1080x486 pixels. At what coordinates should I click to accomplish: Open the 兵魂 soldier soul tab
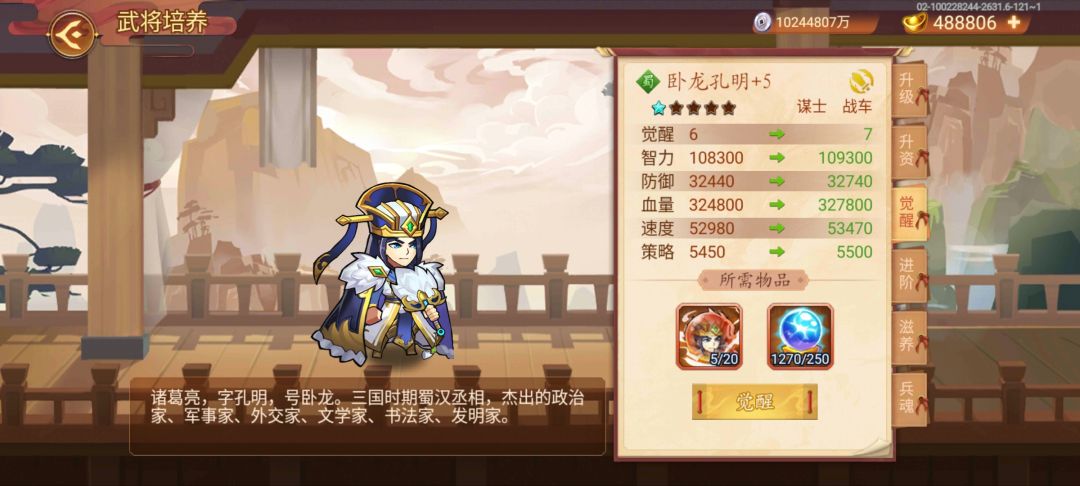tap(909, 399)
